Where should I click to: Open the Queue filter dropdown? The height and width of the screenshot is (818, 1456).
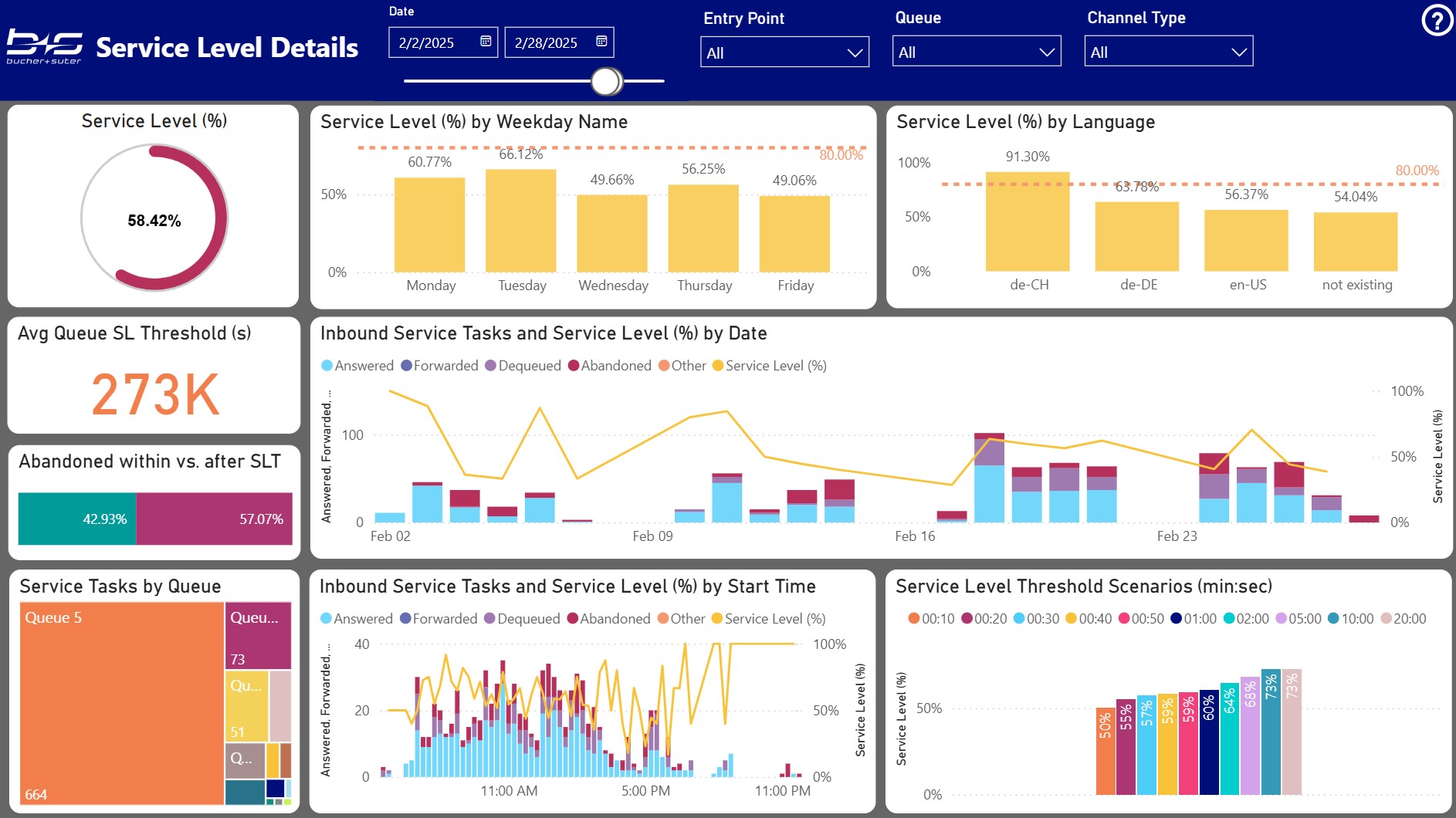(976, 52)
